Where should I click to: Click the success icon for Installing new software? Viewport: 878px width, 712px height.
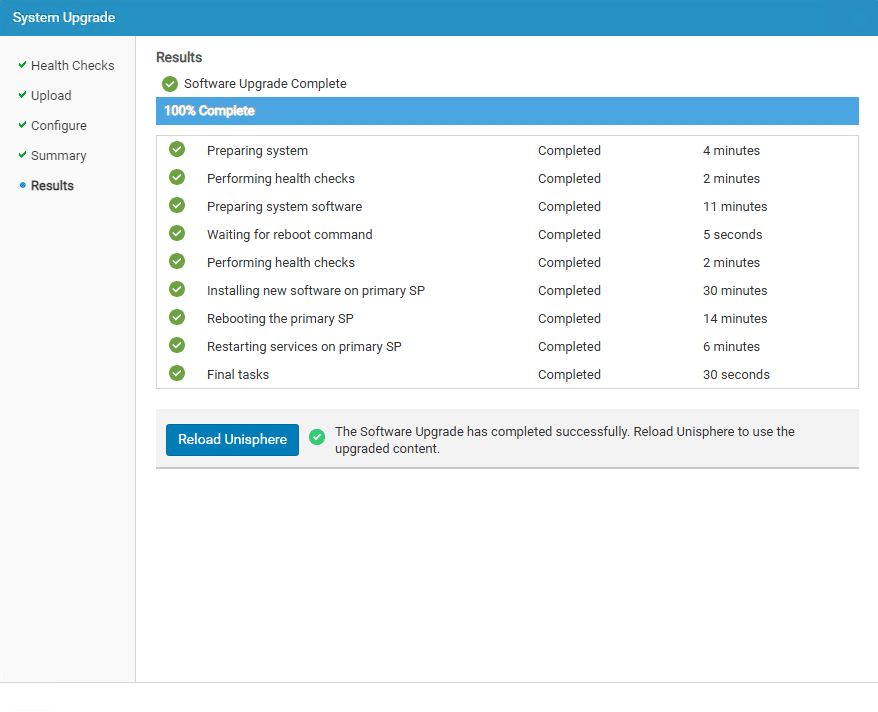tap(177, 289)
